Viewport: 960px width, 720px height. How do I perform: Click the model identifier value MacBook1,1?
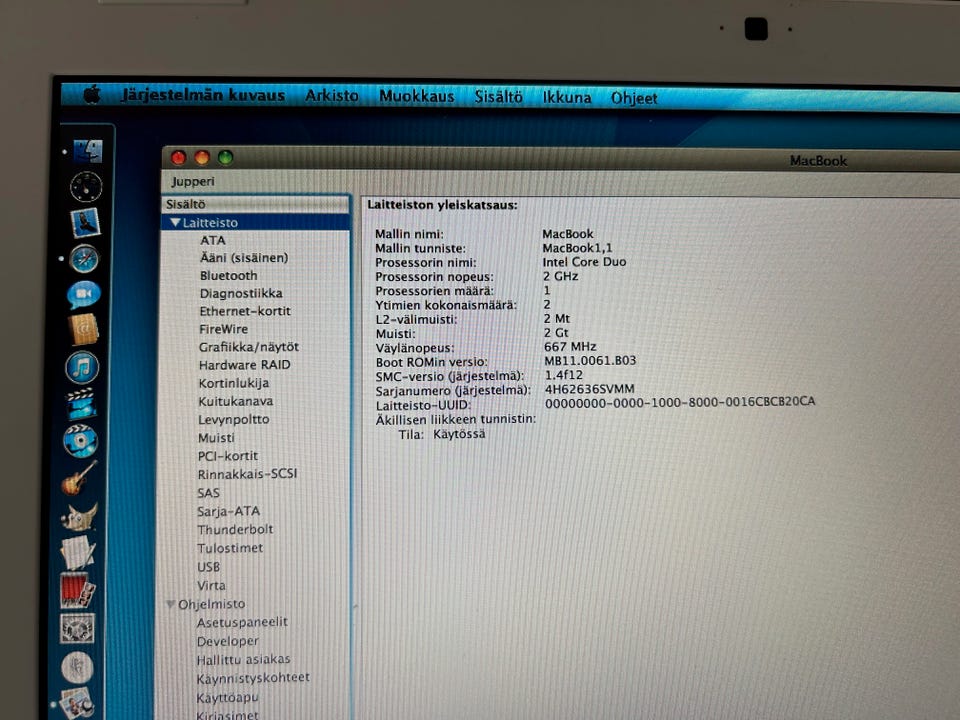pos(577,248)
